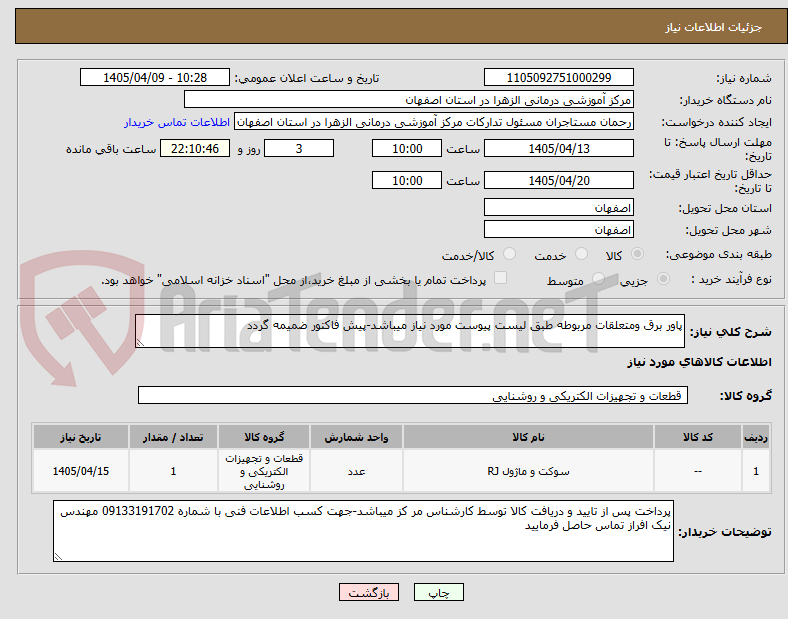
Task: Click the گروه کالا column header
Action: (x=264, y=437)
